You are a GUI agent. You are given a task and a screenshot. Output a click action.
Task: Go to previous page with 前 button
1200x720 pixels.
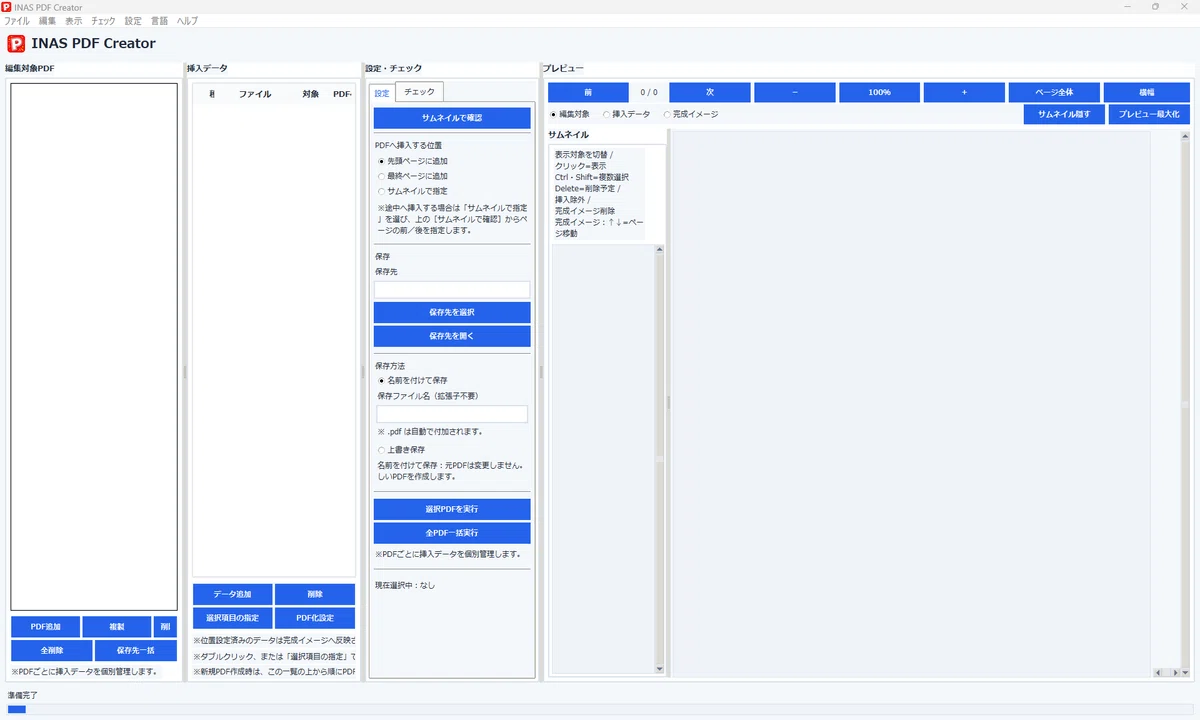(588, 92)
